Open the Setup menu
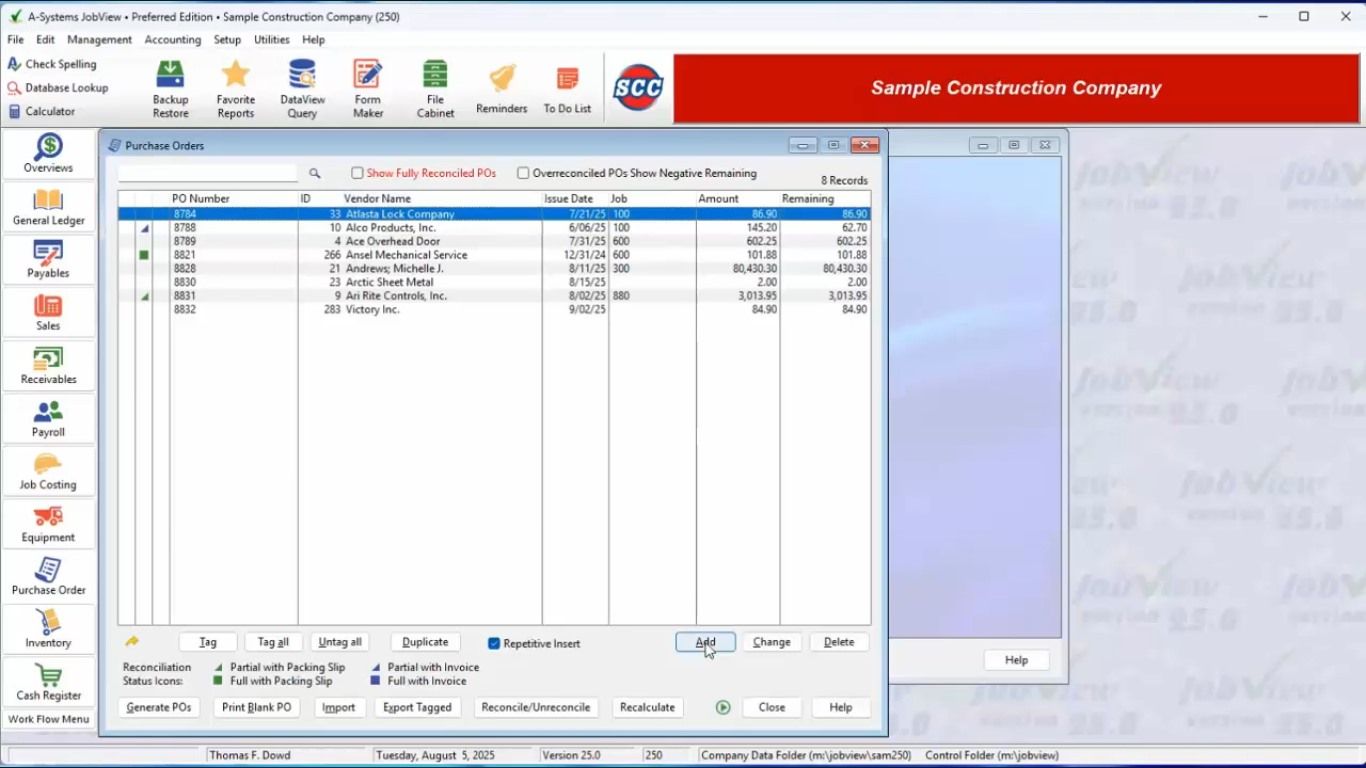This screenshot has height=768, width=1366. [227, 40]
